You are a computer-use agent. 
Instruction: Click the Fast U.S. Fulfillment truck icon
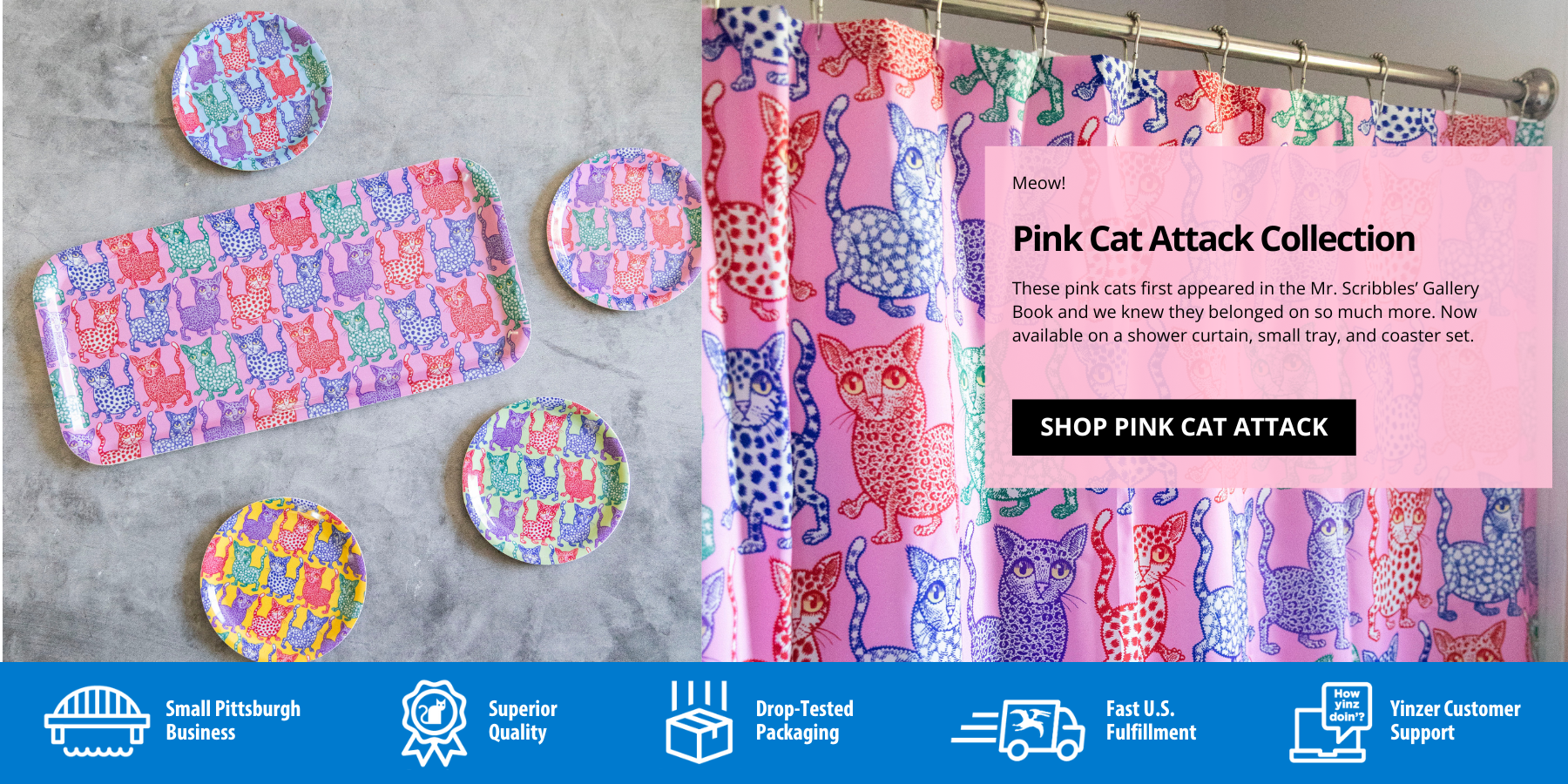click(1017, 729)
